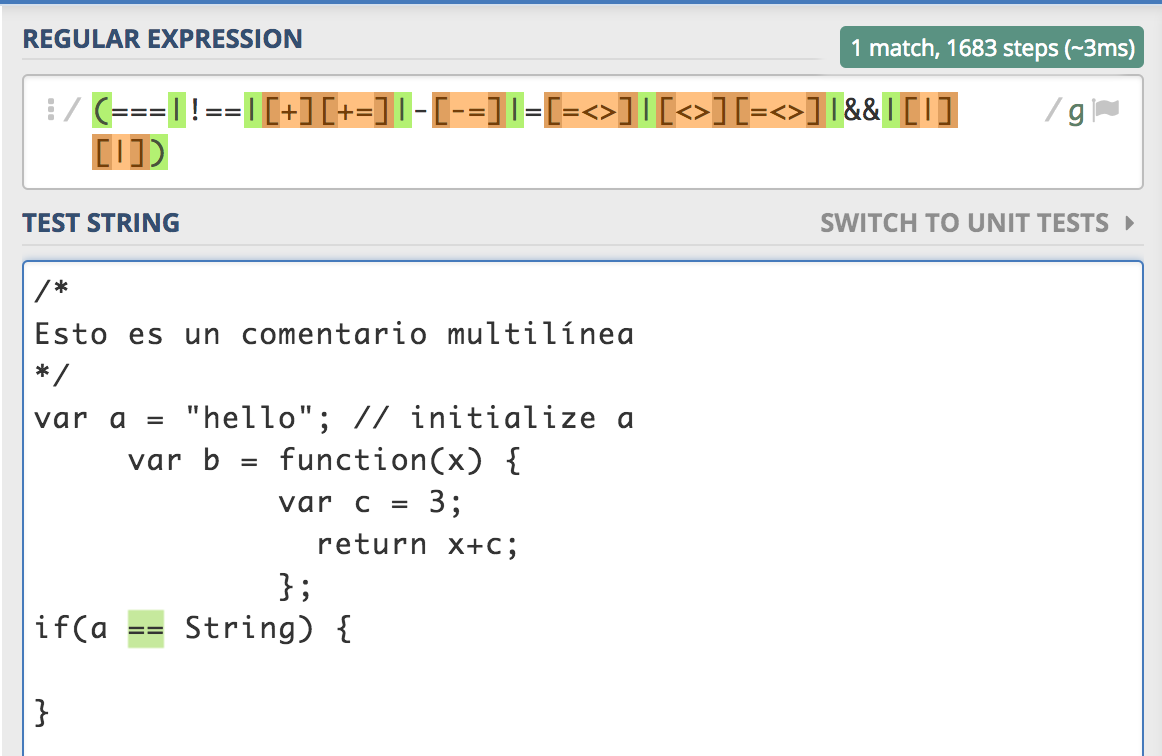Click the 'Esto es un comentario multilínea' line
The width and height of the screenshot is (1162, 756).
pos(334,334)
